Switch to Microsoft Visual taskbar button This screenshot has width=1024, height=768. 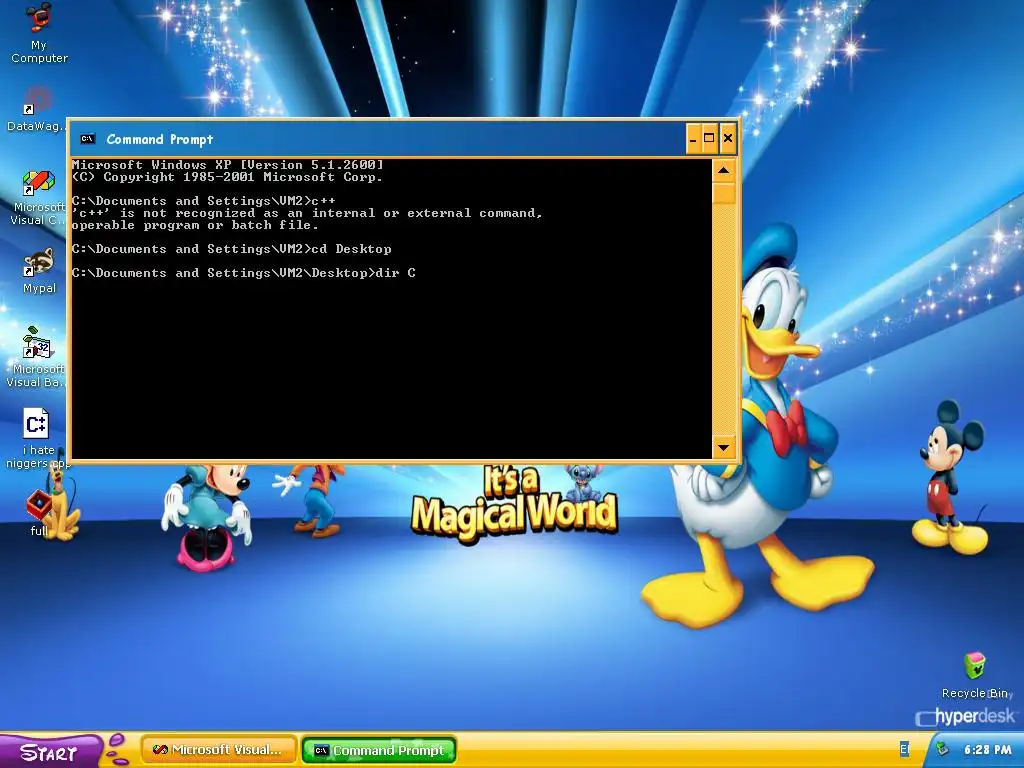pos(219,750)
